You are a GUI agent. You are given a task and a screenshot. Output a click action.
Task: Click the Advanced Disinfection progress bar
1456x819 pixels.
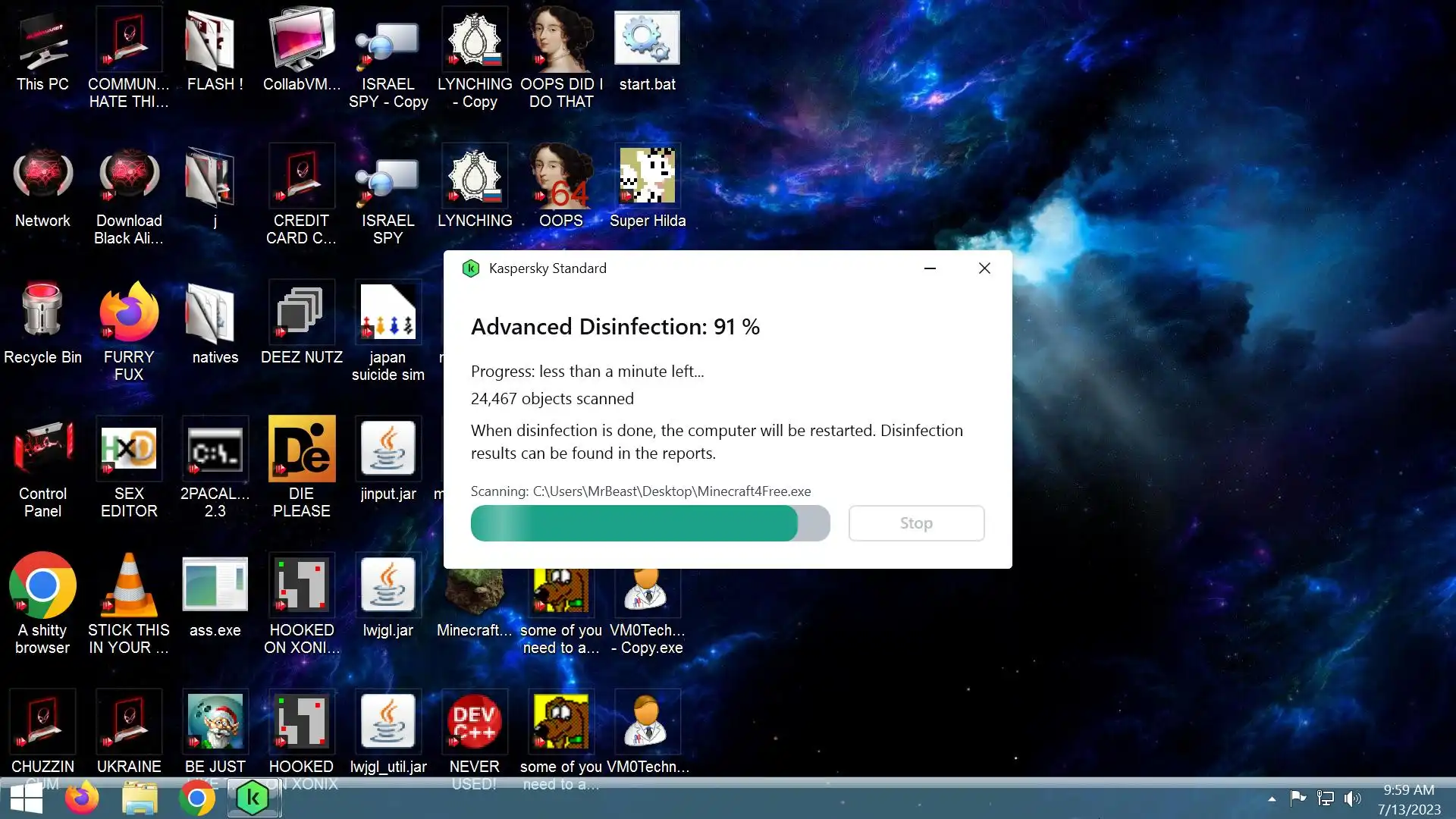click(x=650, y=523)
